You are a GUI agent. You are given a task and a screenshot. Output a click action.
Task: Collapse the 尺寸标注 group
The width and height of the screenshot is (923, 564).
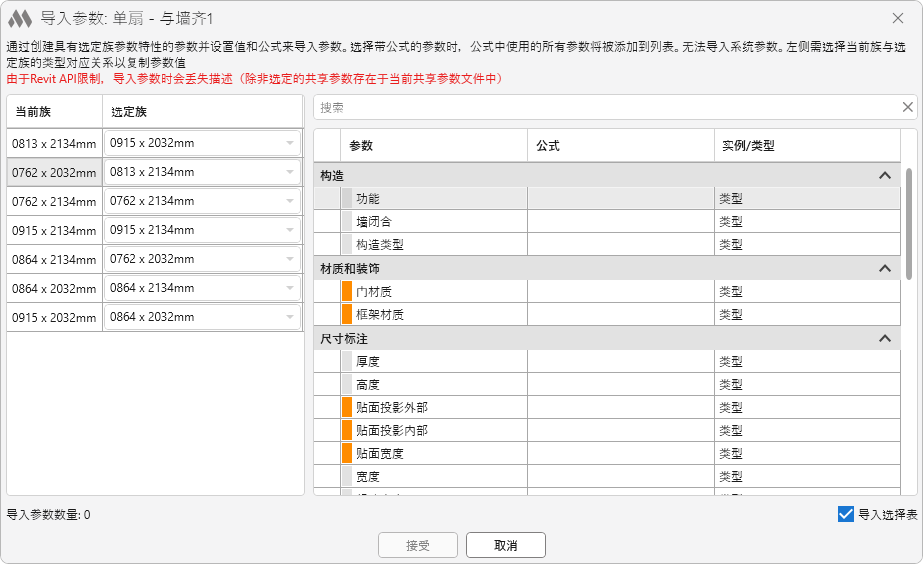884,339
